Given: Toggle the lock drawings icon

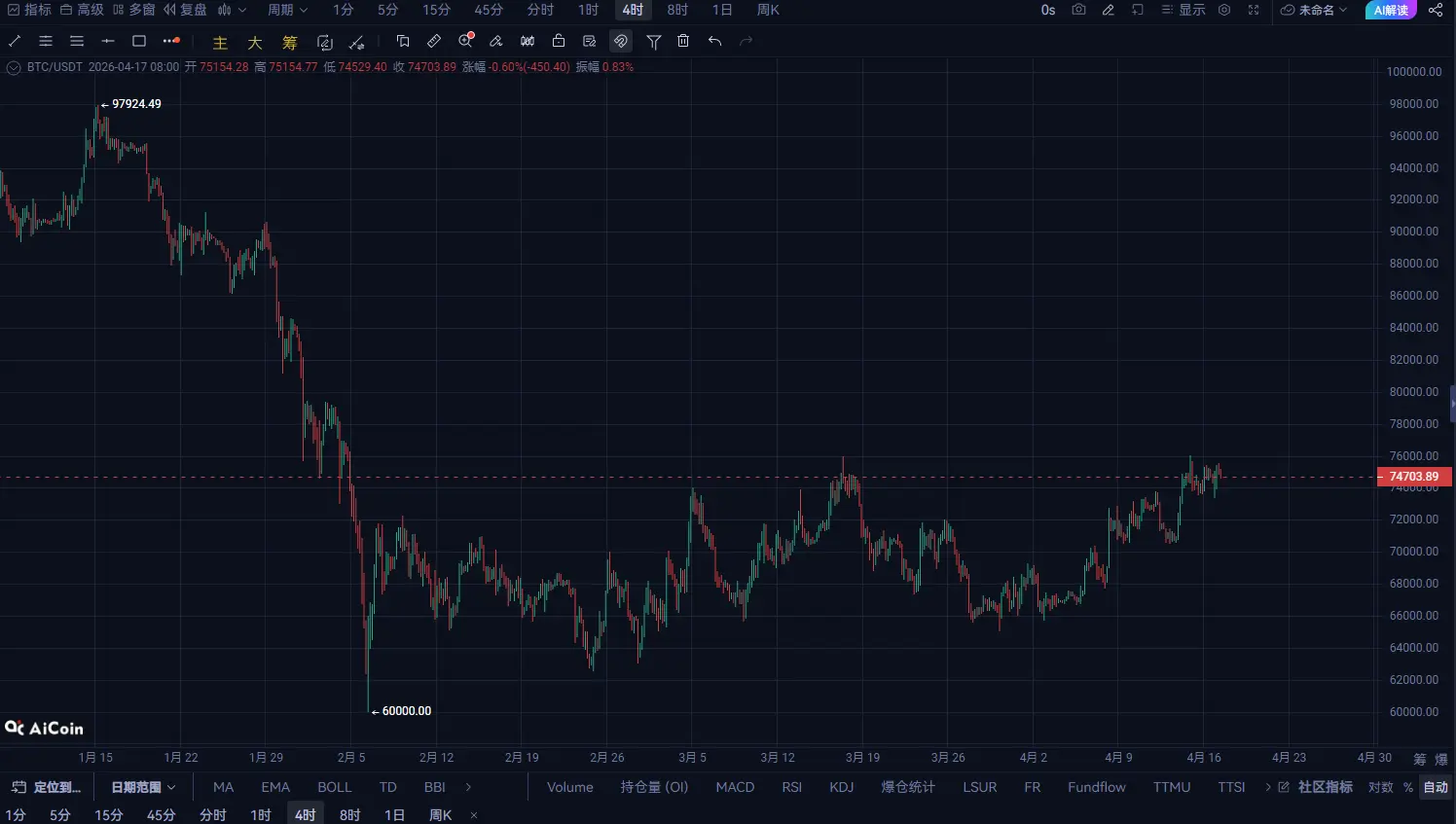Looking at the screenshot, I should click(x=559, y=41).
